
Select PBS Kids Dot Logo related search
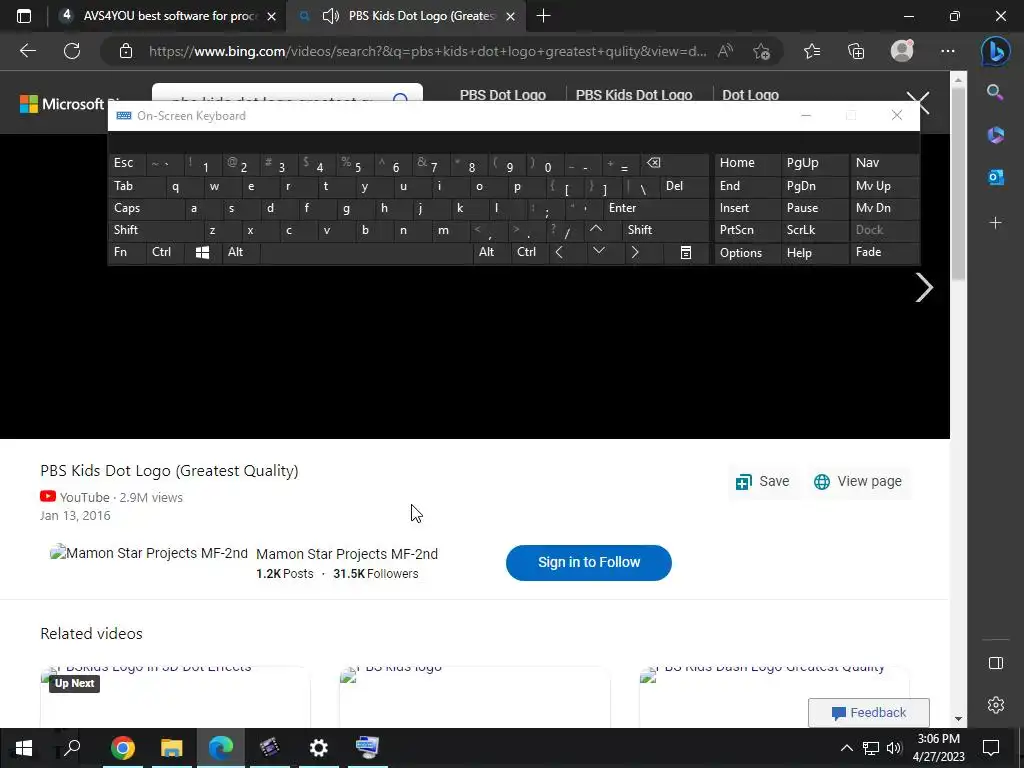click(633, 95)
